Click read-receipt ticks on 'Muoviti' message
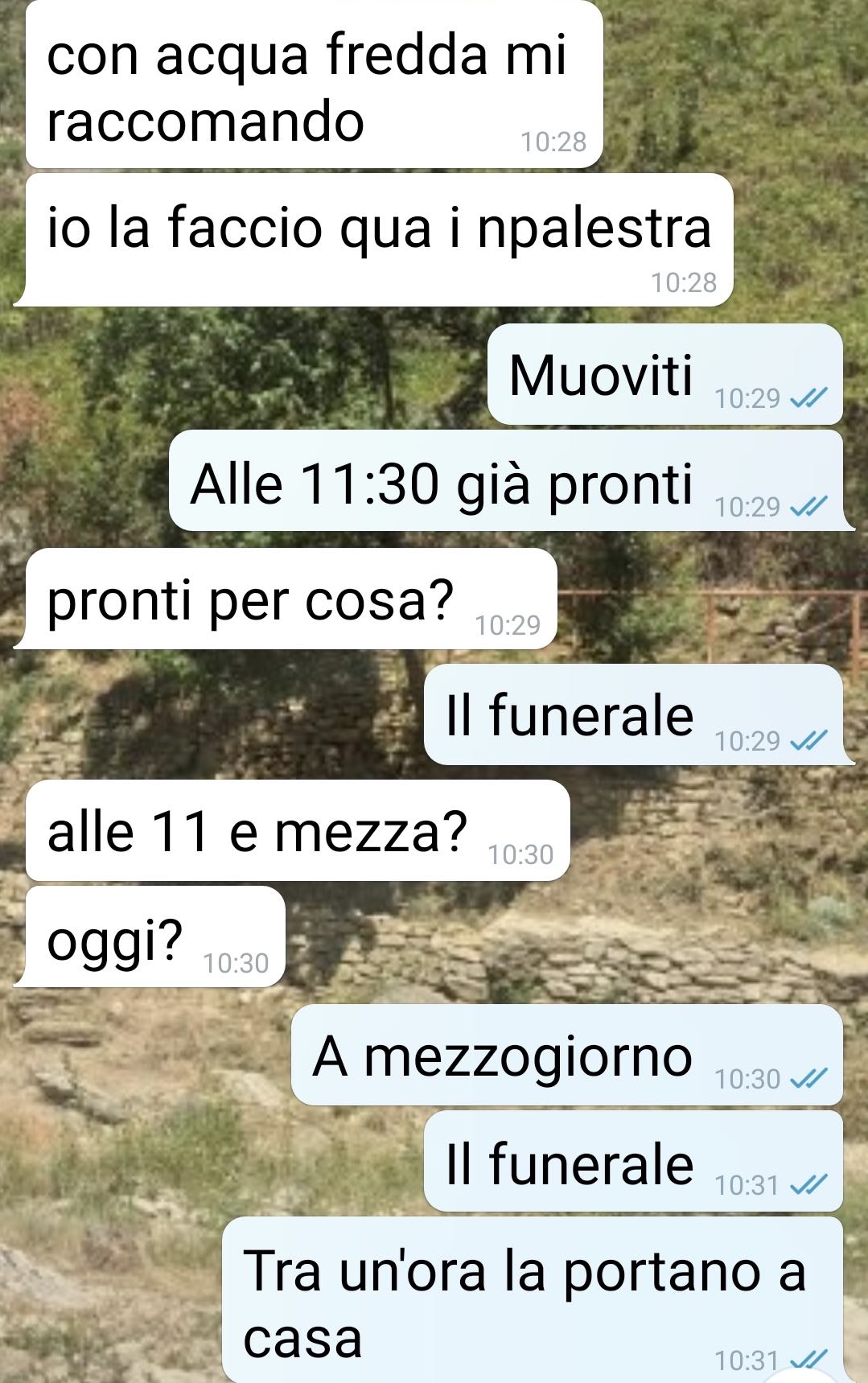 click(808, 397)
